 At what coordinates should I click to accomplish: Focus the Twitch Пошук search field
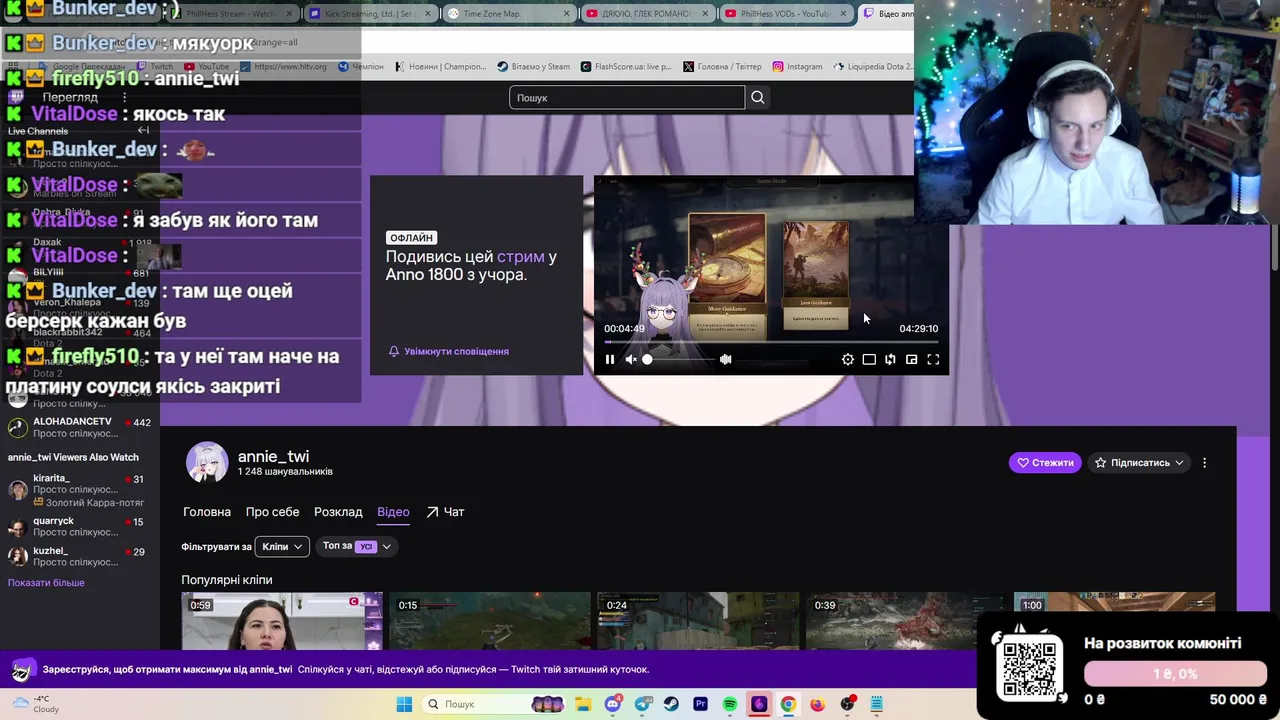click(627, 97)
